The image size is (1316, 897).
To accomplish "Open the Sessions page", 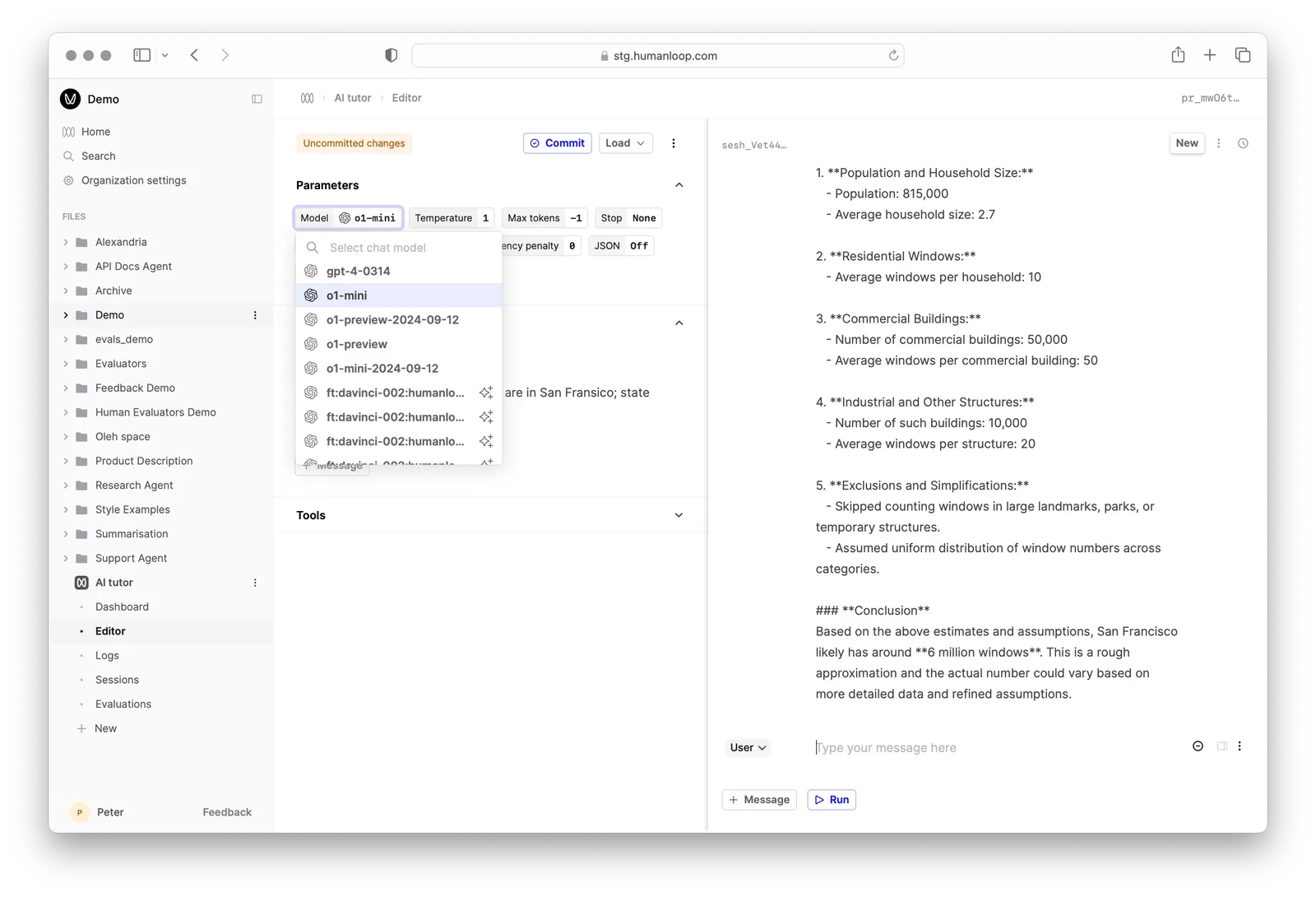I will click(117, 680).
